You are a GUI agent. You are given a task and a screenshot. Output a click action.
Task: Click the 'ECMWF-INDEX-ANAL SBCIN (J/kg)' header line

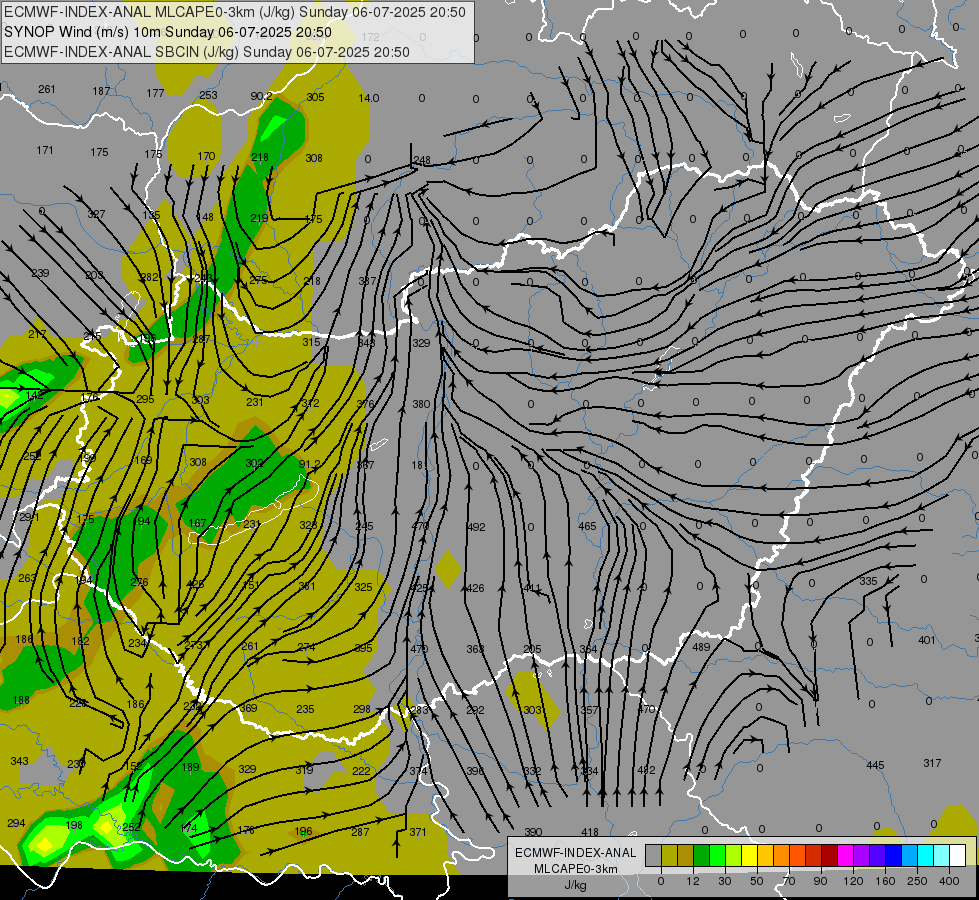121,52
